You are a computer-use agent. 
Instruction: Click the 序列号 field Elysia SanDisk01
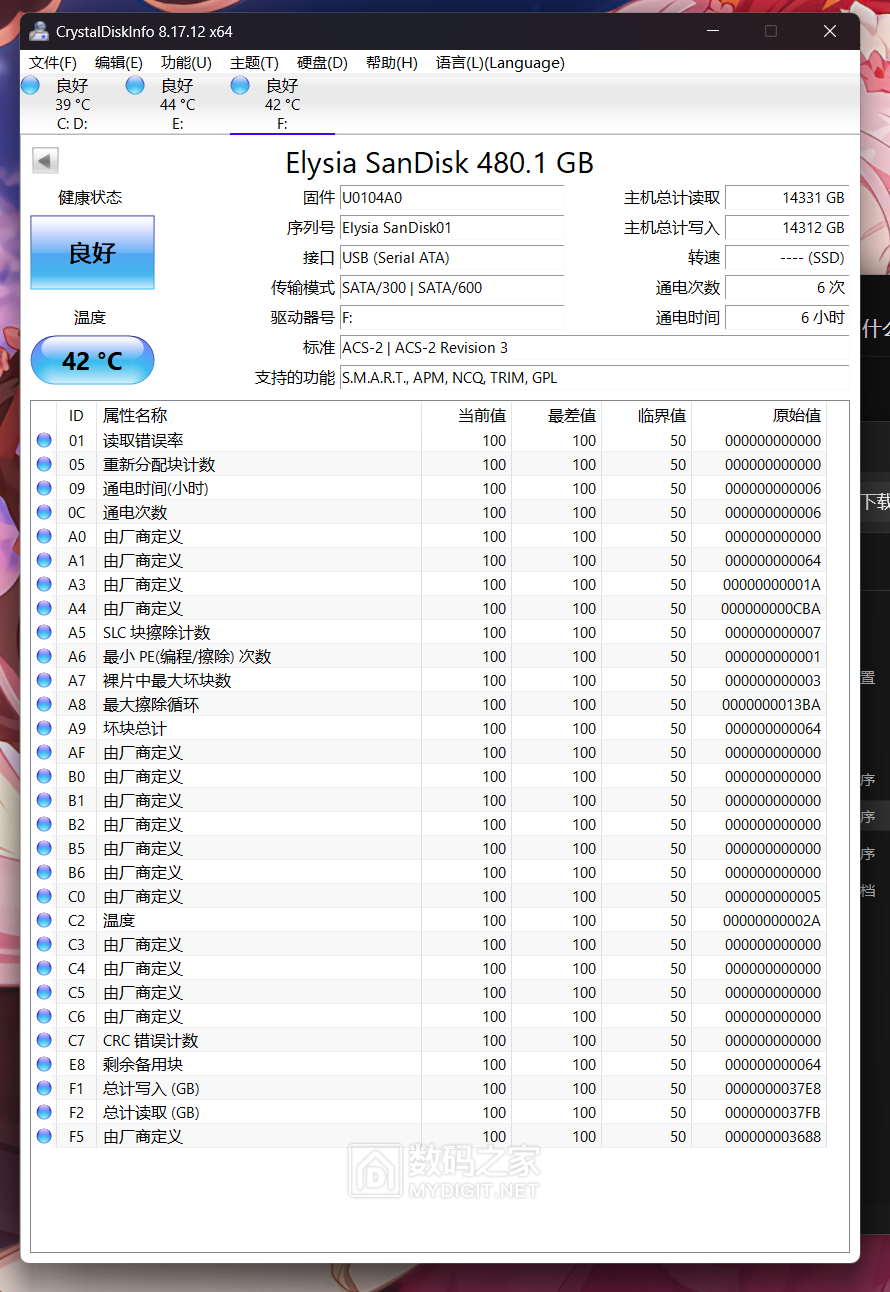tap(452, 228)
